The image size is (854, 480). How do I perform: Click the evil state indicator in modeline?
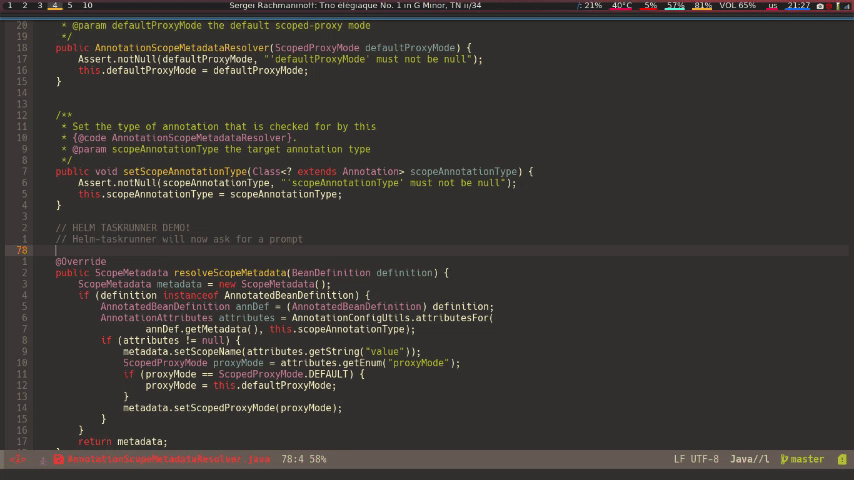[17, 459]
